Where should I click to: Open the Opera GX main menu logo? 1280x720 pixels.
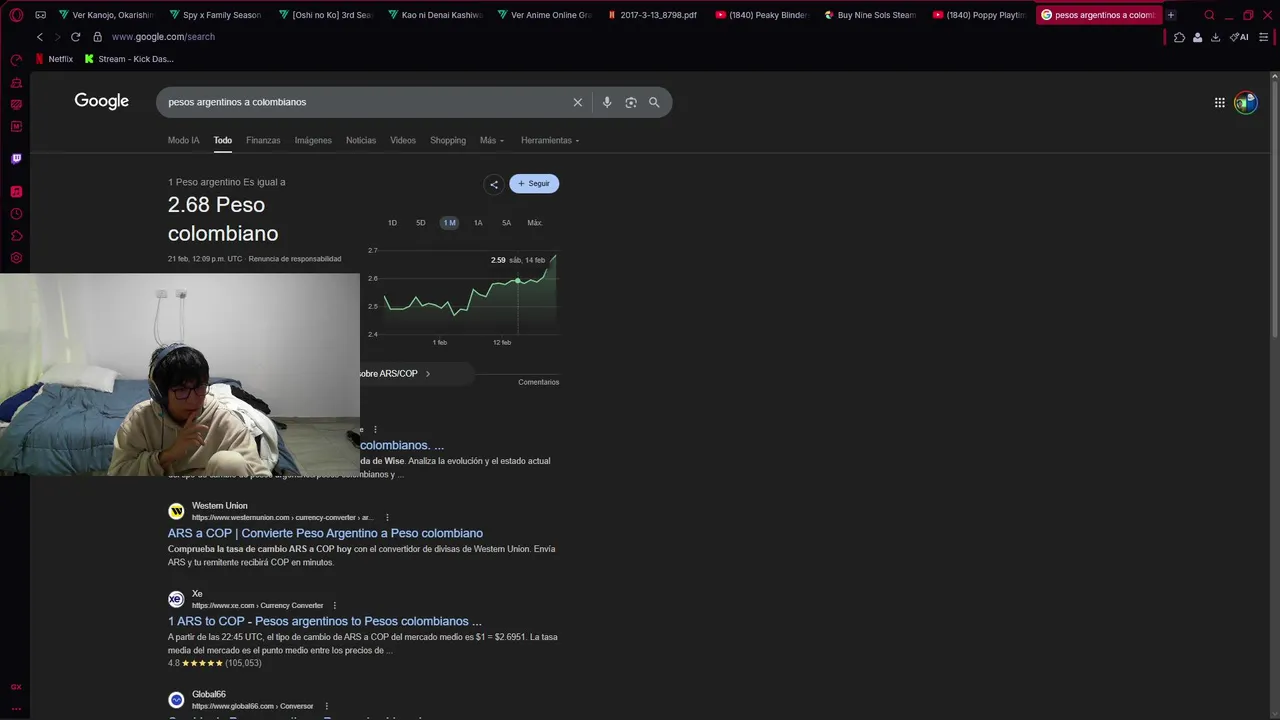(16, 15)
